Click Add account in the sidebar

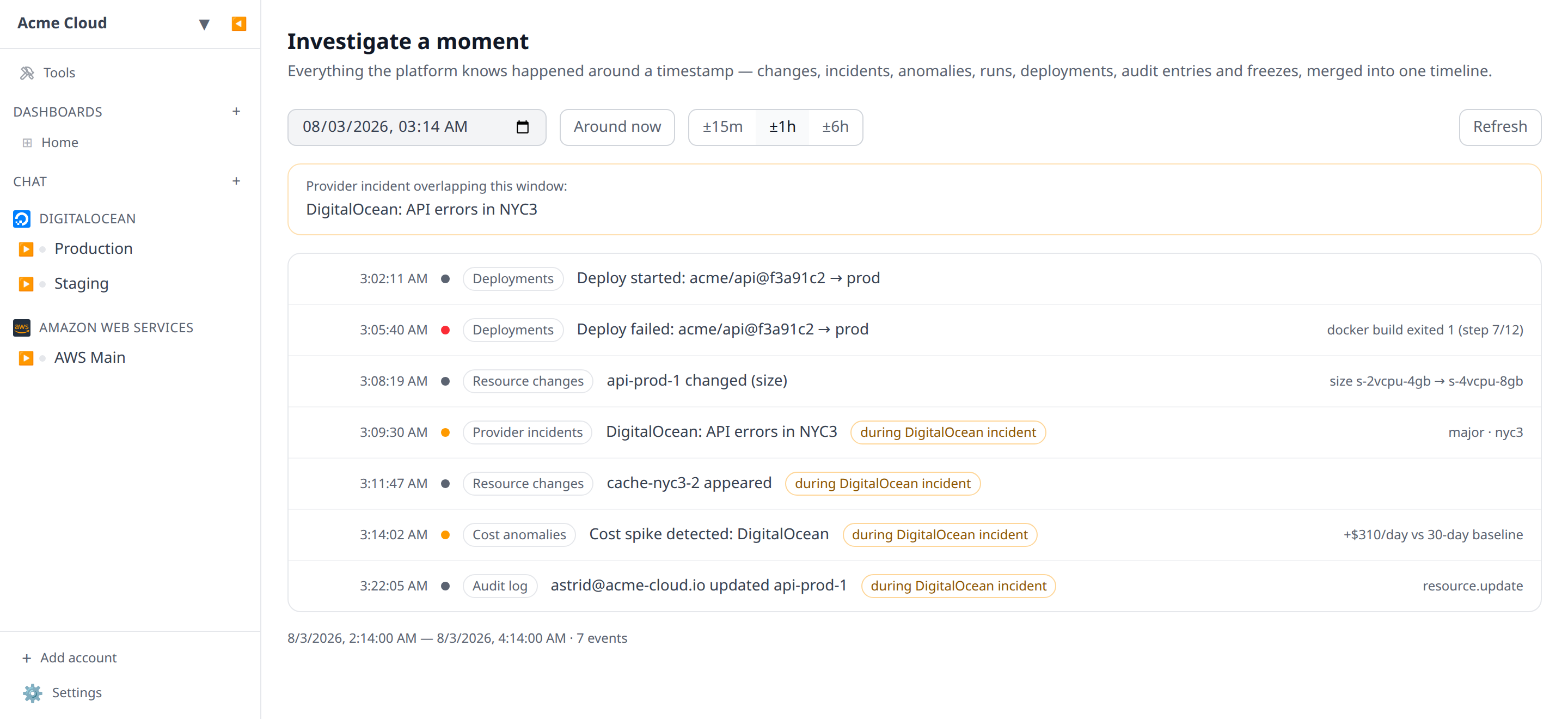[x=69, y=657]
